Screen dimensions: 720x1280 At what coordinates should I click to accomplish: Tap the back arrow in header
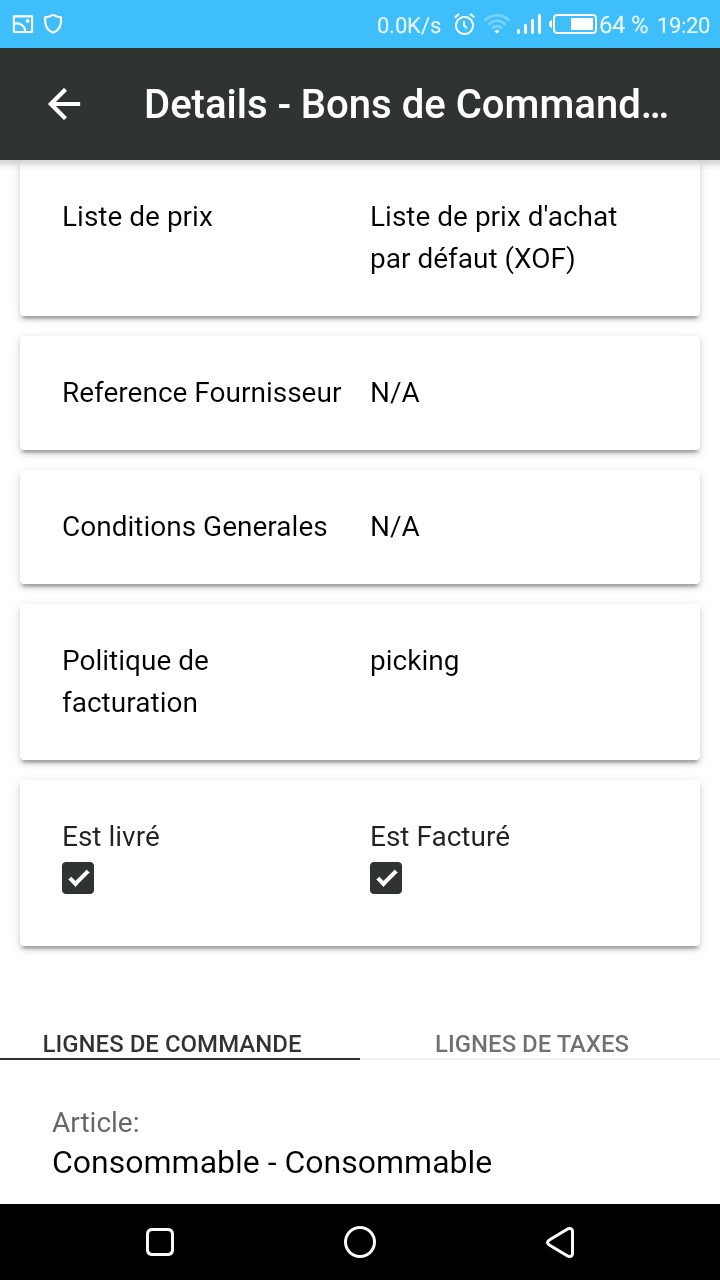(64, 104)
